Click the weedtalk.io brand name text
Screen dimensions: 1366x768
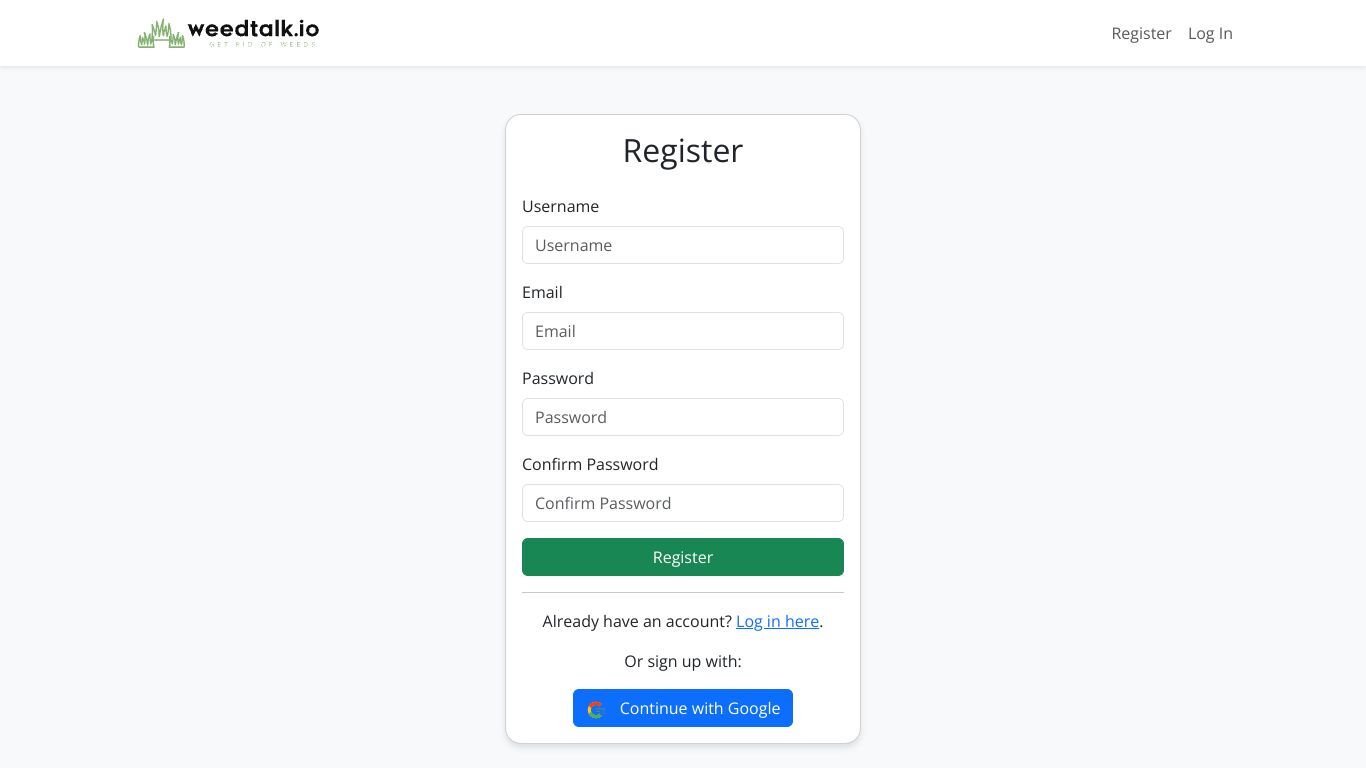253,29
